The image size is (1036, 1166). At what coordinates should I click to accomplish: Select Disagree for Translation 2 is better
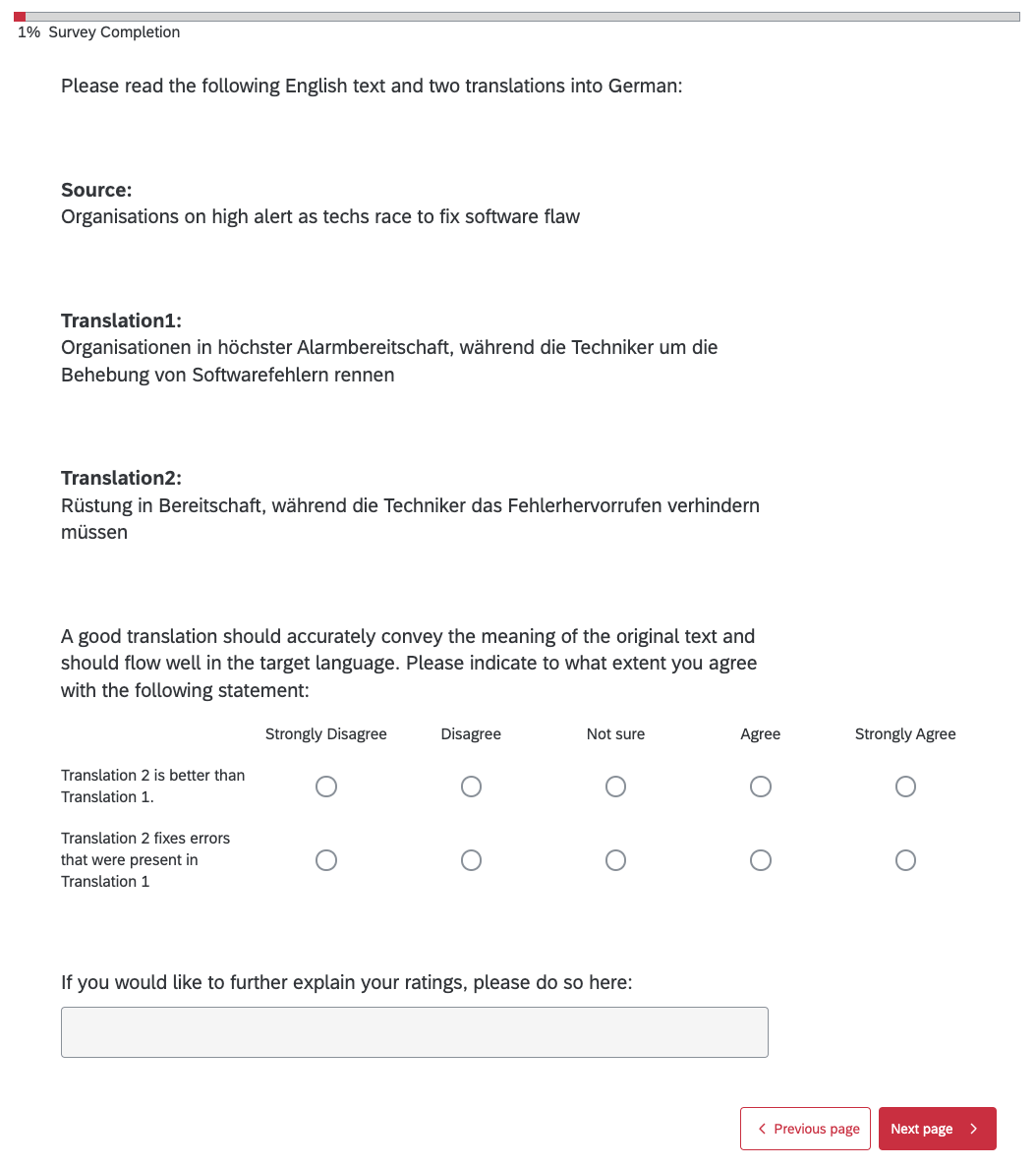tap(471, 787)
